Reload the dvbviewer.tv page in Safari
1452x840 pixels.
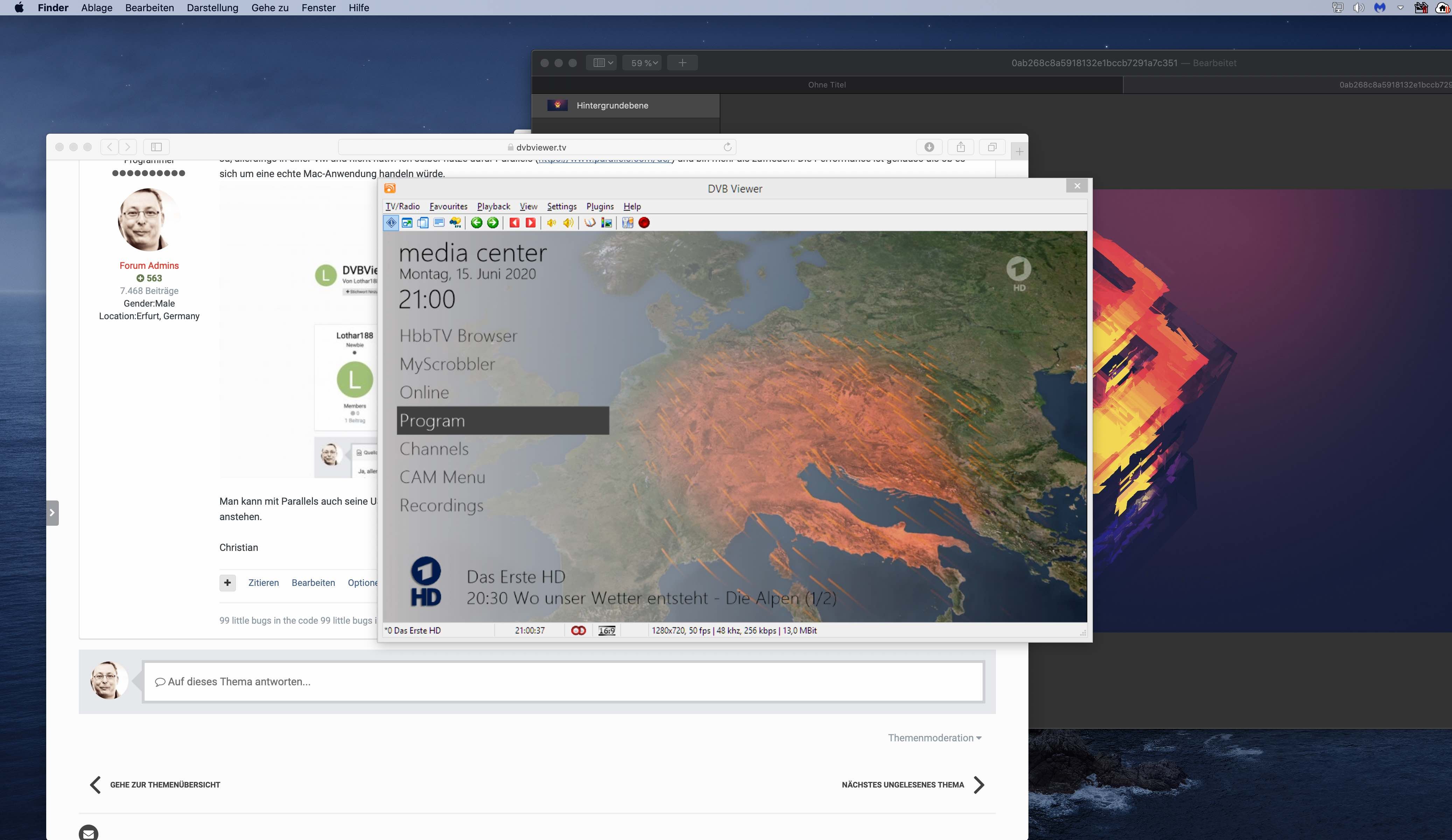click(728, 147)
